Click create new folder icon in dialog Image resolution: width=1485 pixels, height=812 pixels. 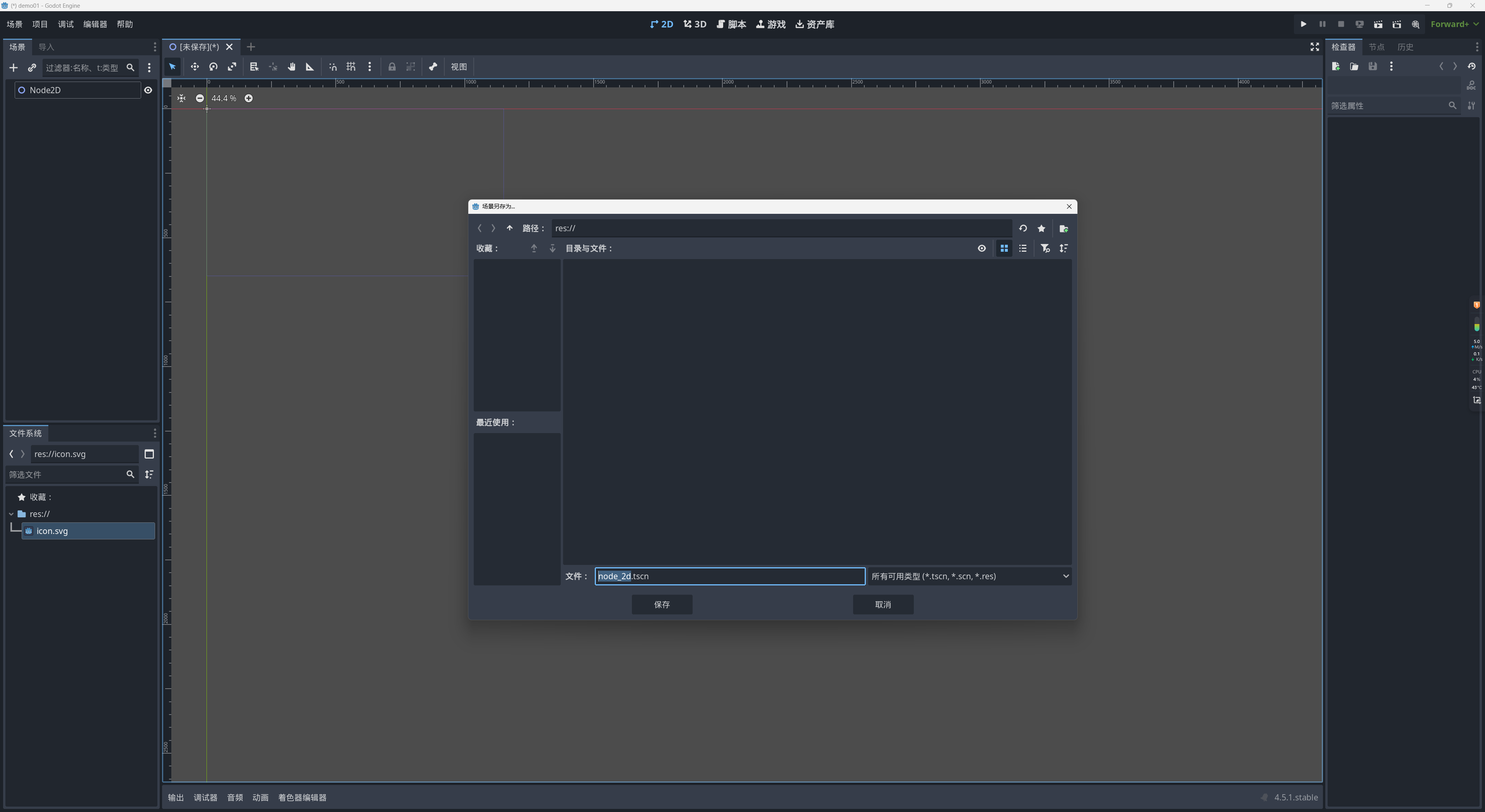pos(1063,229)
